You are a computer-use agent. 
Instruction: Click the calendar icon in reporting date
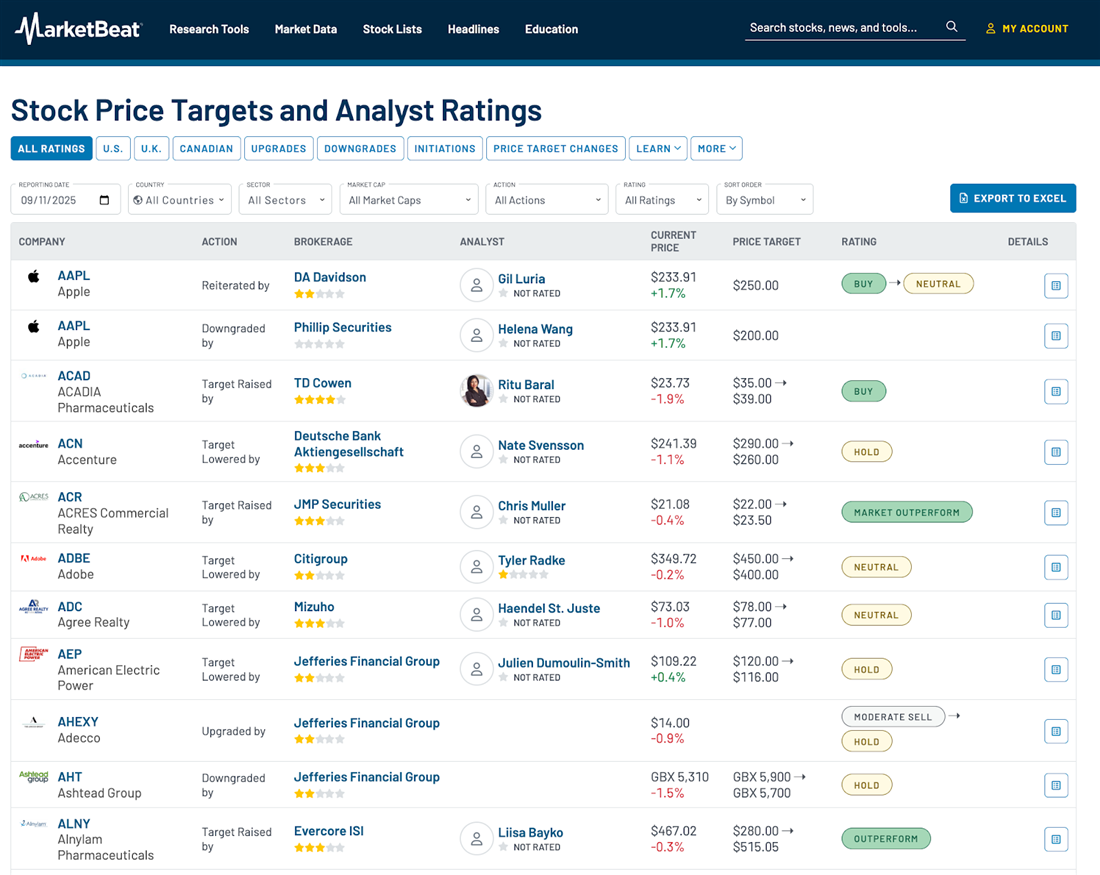pyautogui.click(x=105, y=200)
